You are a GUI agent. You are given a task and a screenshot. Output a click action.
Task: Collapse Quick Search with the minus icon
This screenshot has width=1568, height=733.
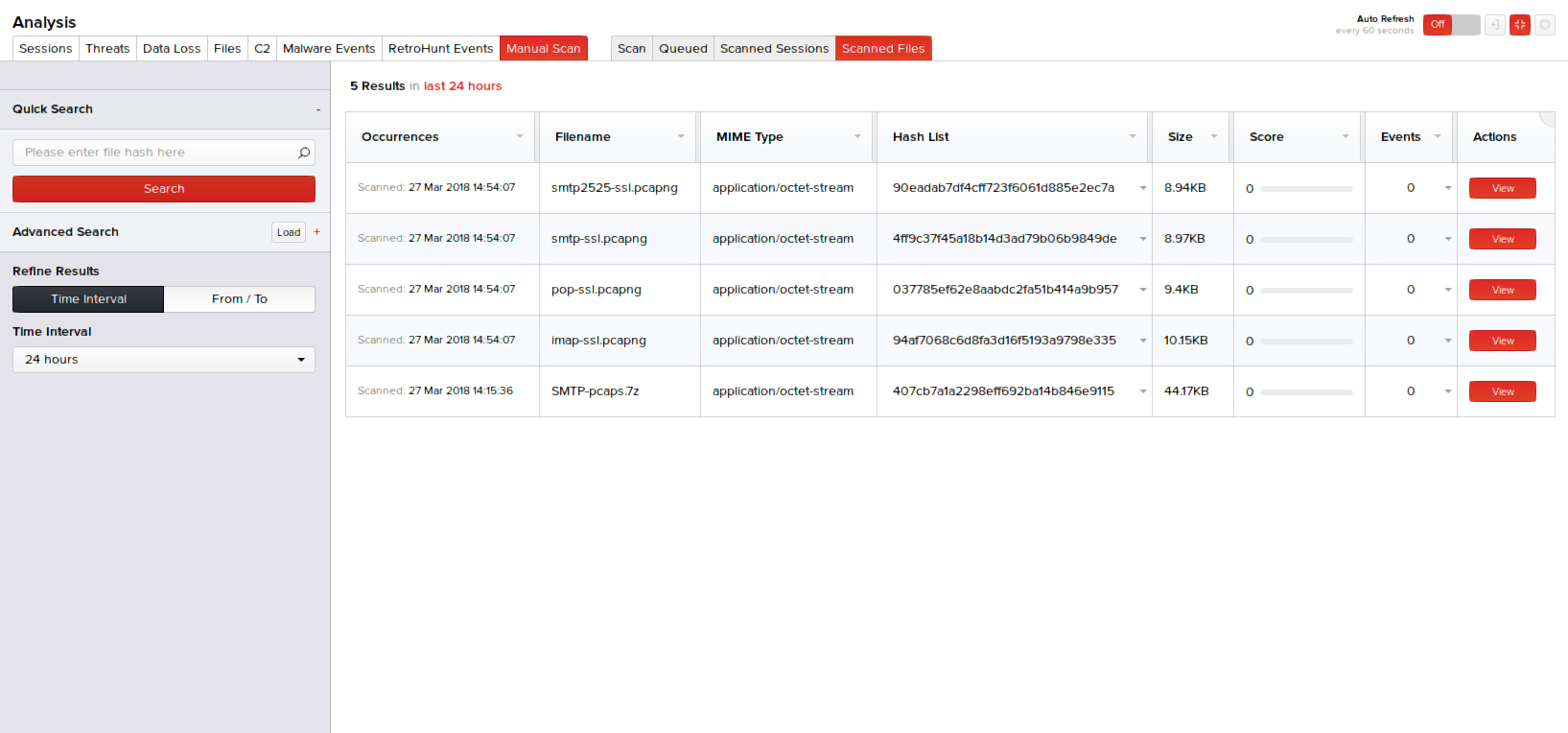tap(318, 110)
